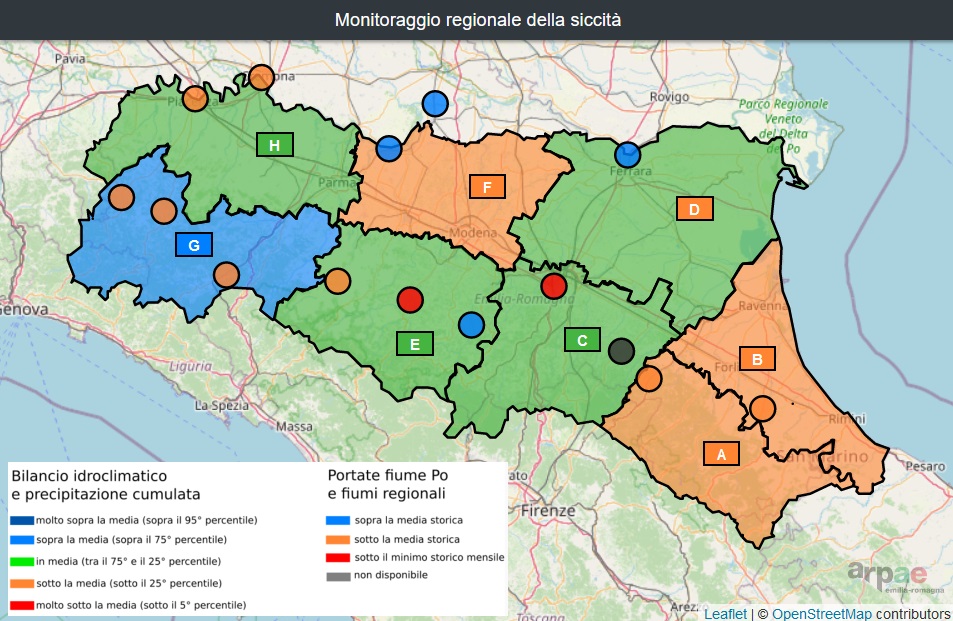This screenshot has width=953, height=621.
Task: Click the orange marker directly below label G
Action: 227,275
